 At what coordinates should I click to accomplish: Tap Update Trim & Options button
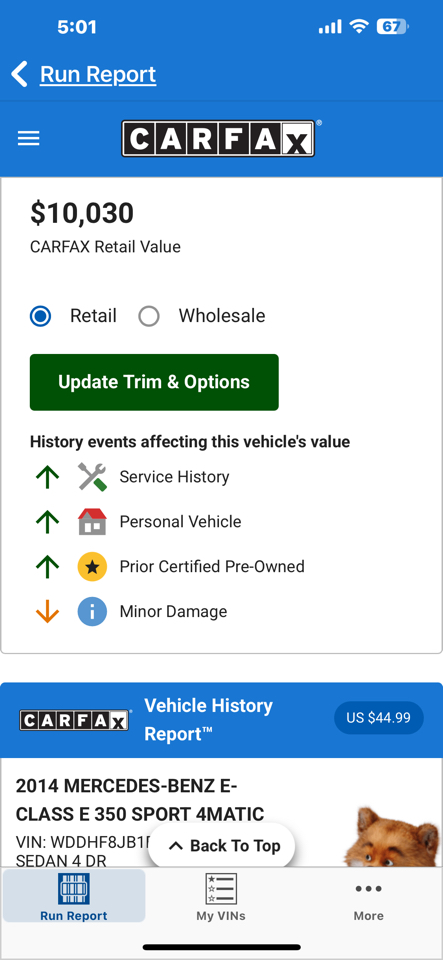pyautogui.click(x=154, y=382)
